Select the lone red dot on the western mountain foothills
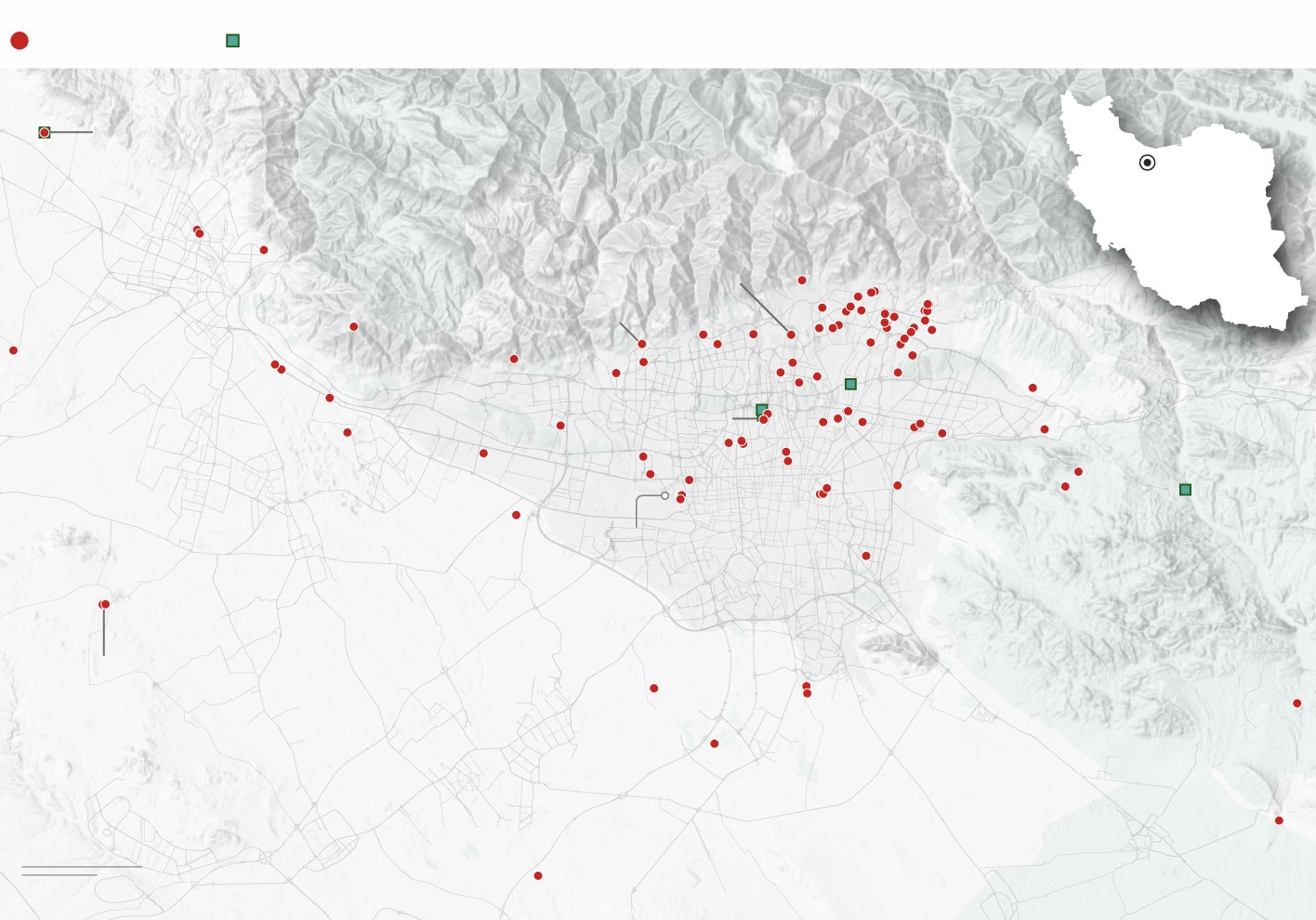 pyautogui.click(x=353, y=326)
